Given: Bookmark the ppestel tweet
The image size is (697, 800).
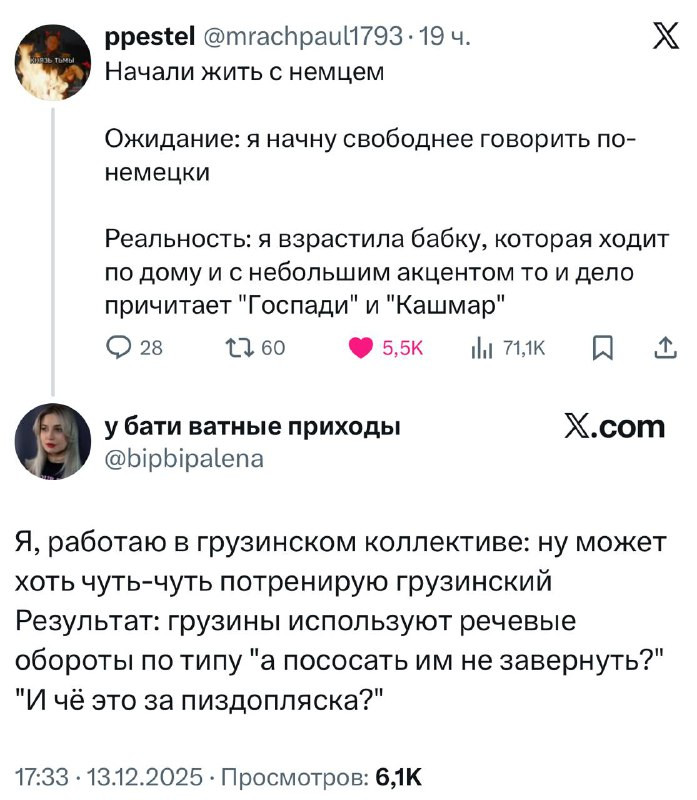Looking at the screenshot, I should pos(603,347).
